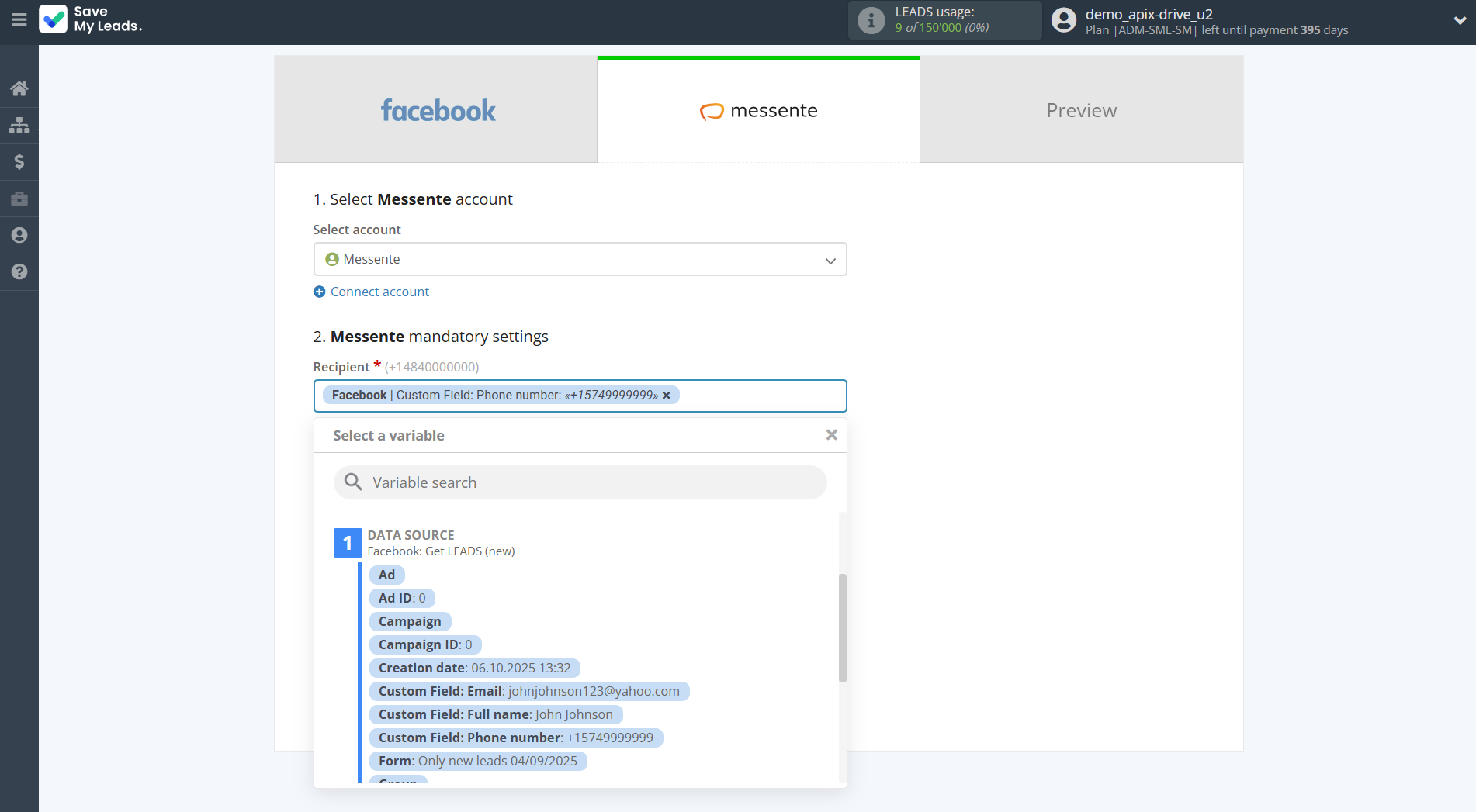This screenshot has height=812, width=1476.
Task: Switch to the Preview tab
Action: [1081, 109]
